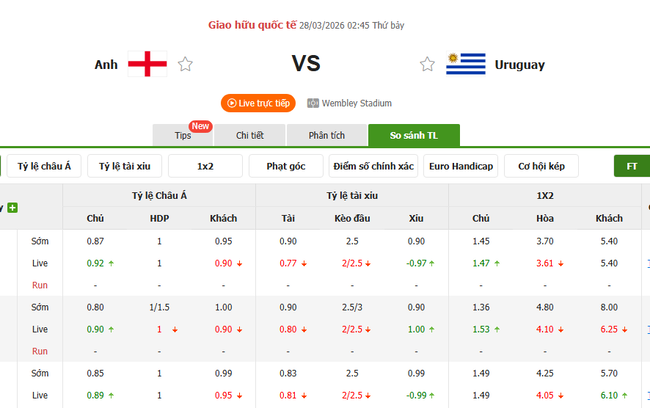650x408 pixels.
Task: Show the Tỷ lệ Châu Á odds
Action: (x=45, y=166)
